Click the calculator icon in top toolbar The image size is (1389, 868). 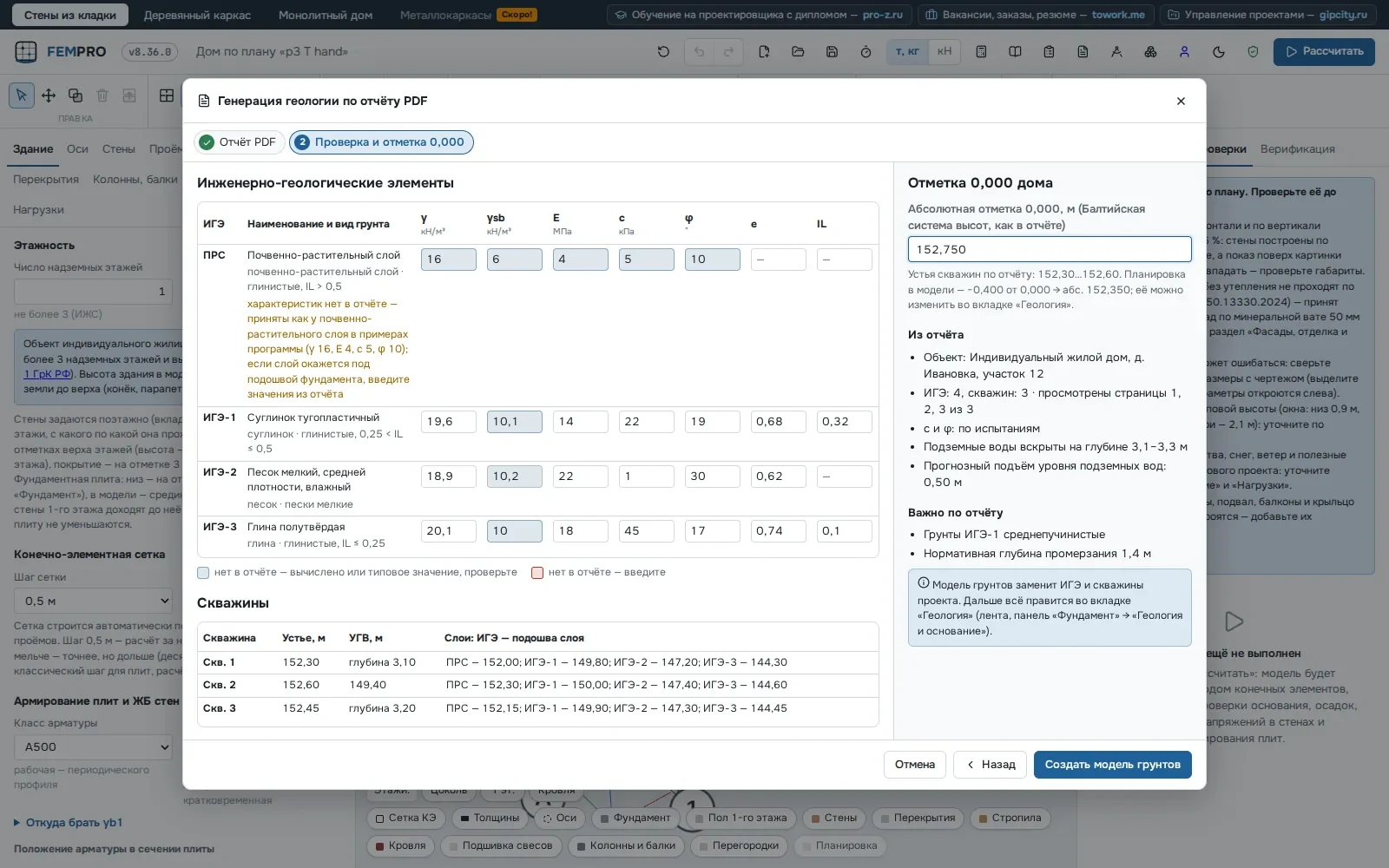981,52
